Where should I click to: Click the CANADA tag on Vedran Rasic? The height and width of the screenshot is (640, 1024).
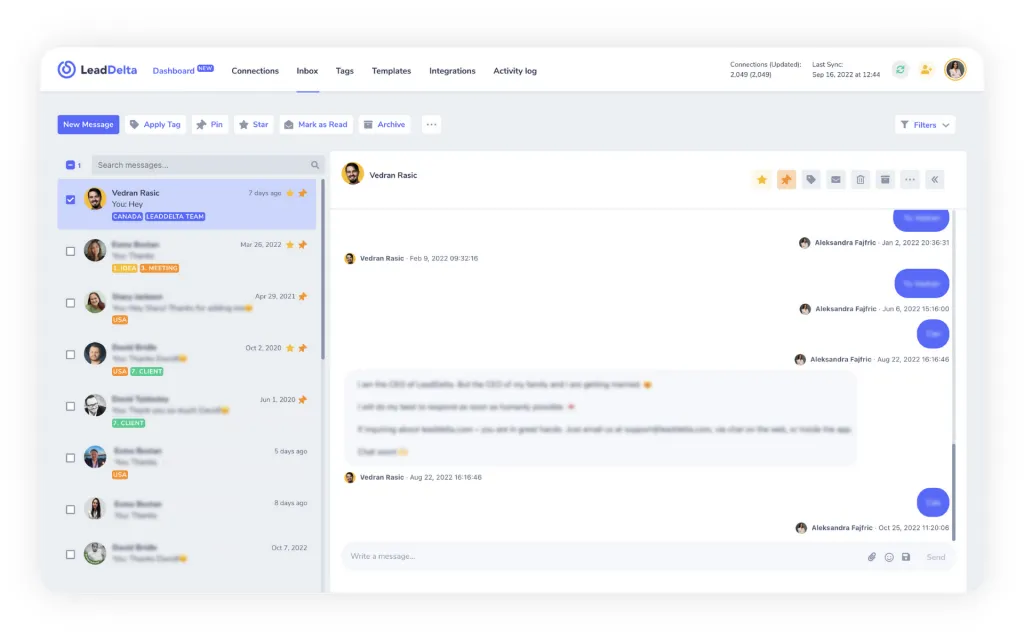[127, 217]
